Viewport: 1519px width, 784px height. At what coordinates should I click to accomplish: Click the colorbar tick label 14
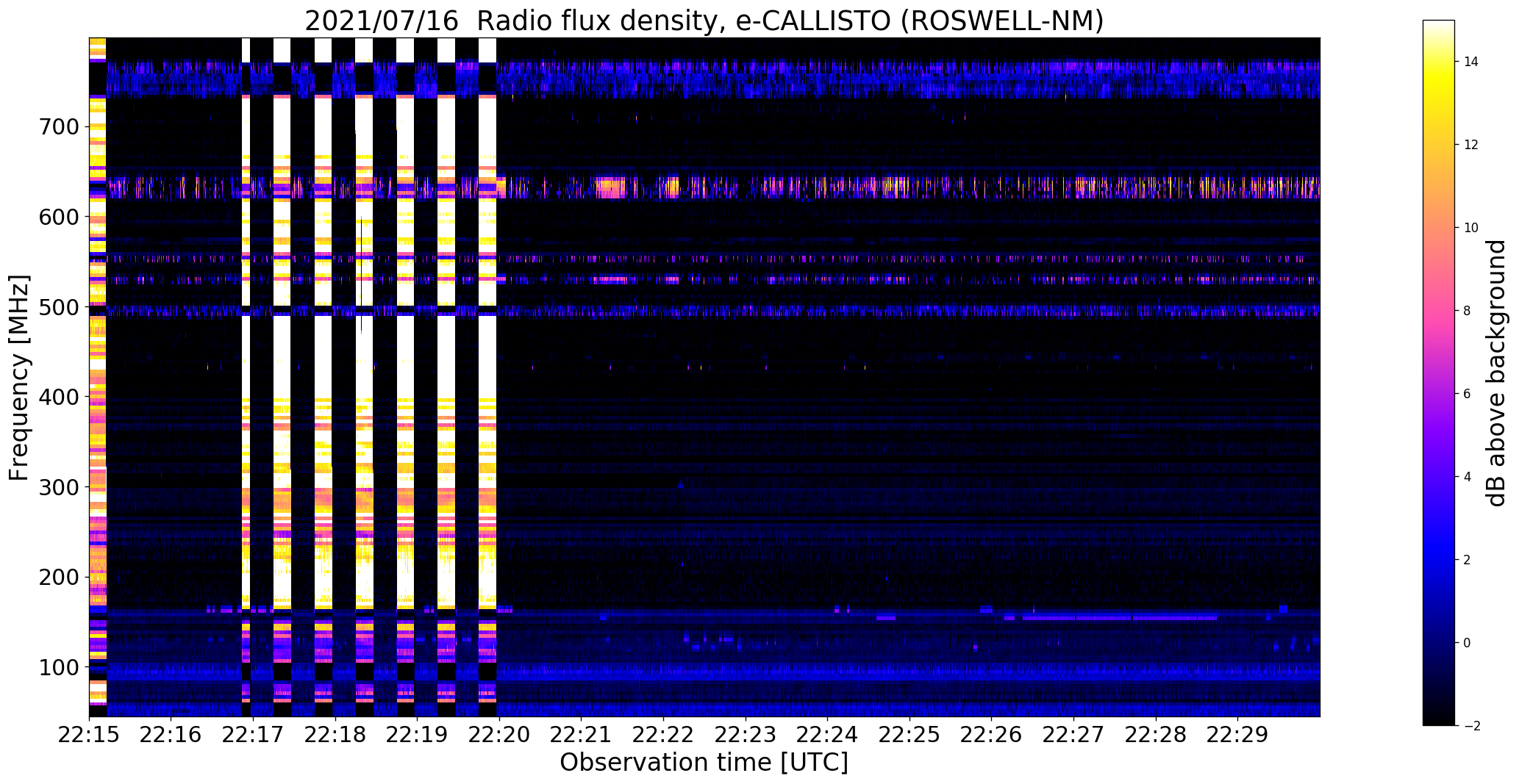(x=1470, y=62)
